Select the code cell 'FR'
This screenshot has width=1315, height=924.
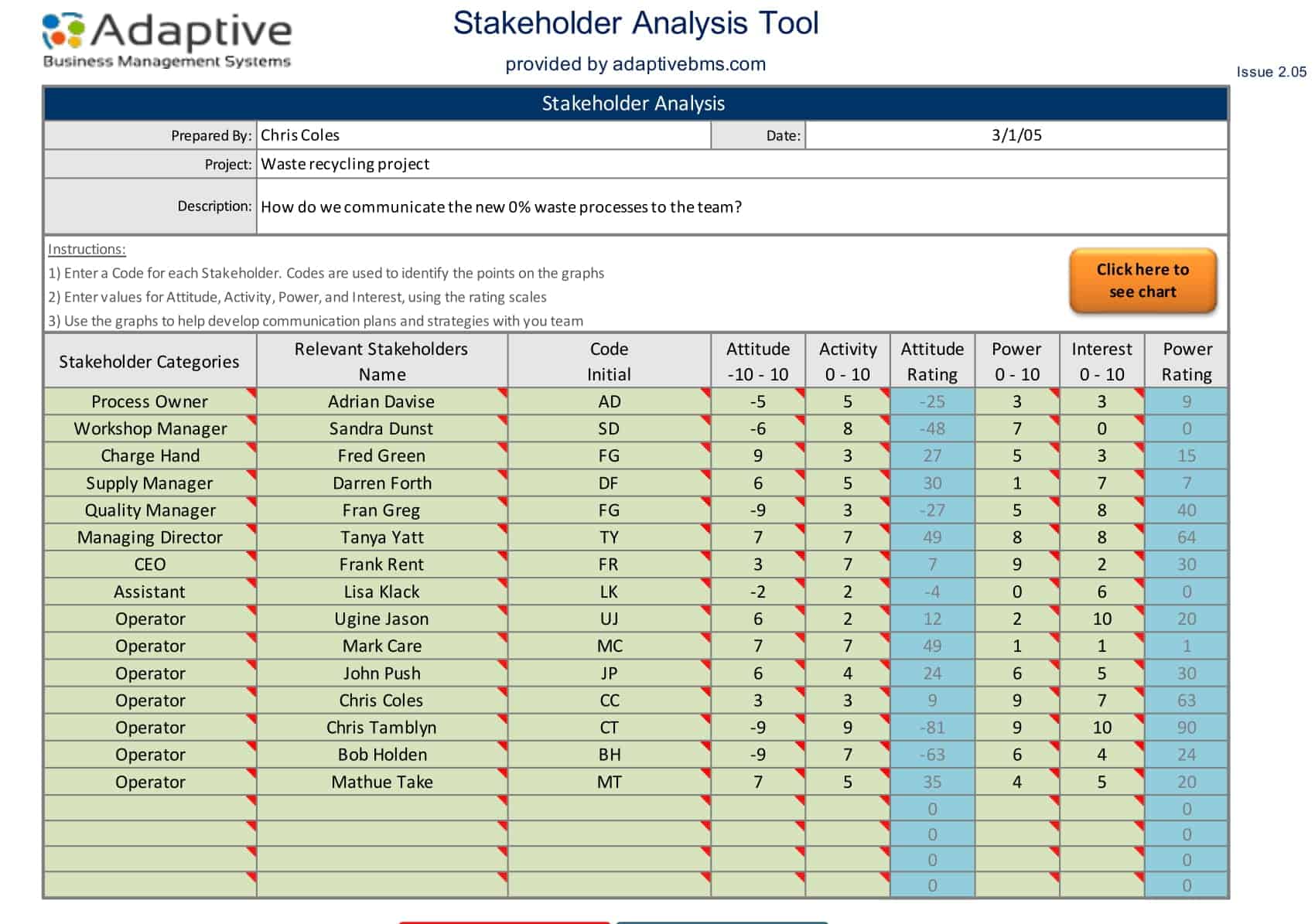[x=609, y=564]
